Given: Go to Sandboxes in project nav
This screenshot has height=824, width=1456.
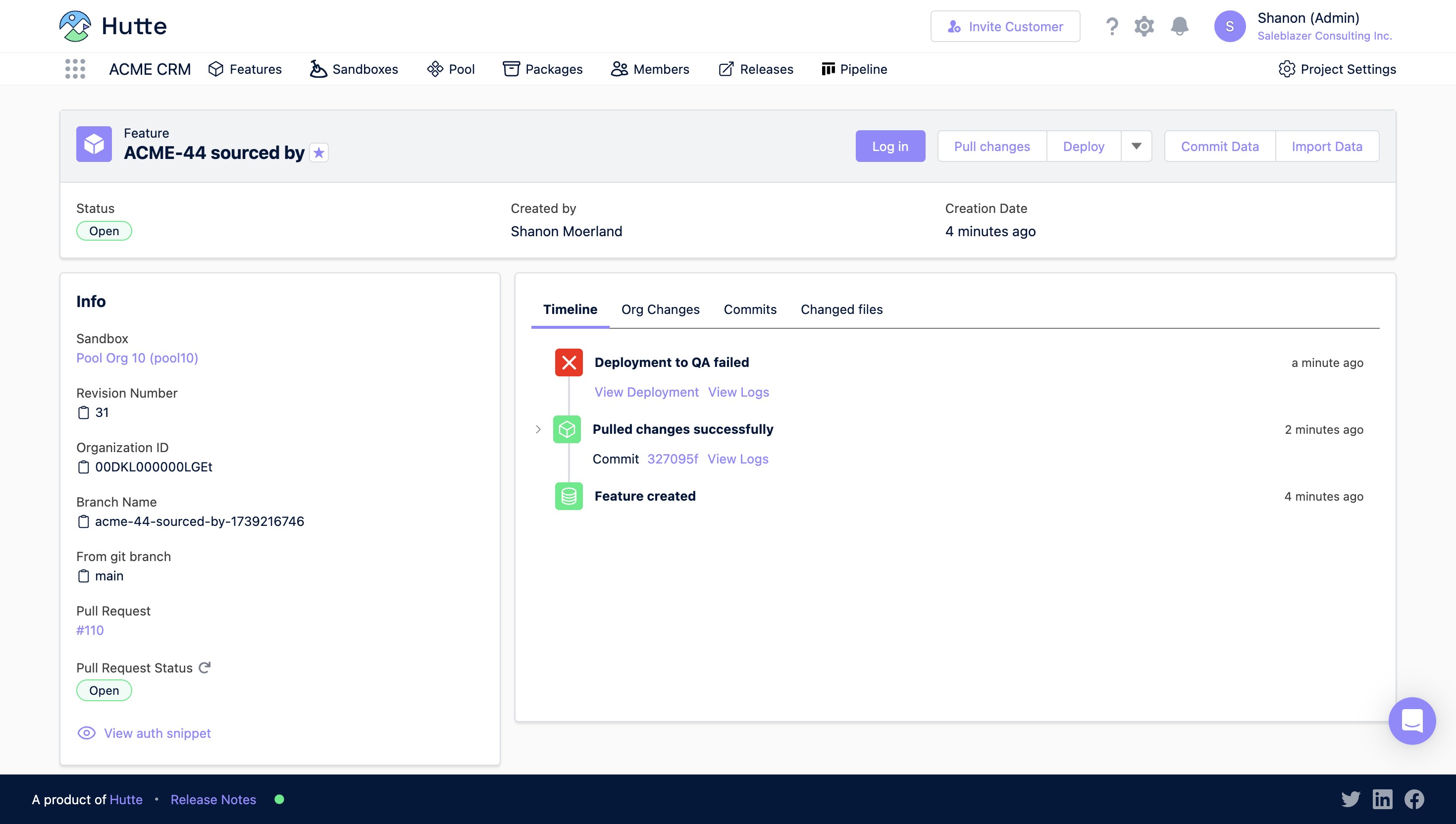Looking at the screenshot, I should point(354,69).
